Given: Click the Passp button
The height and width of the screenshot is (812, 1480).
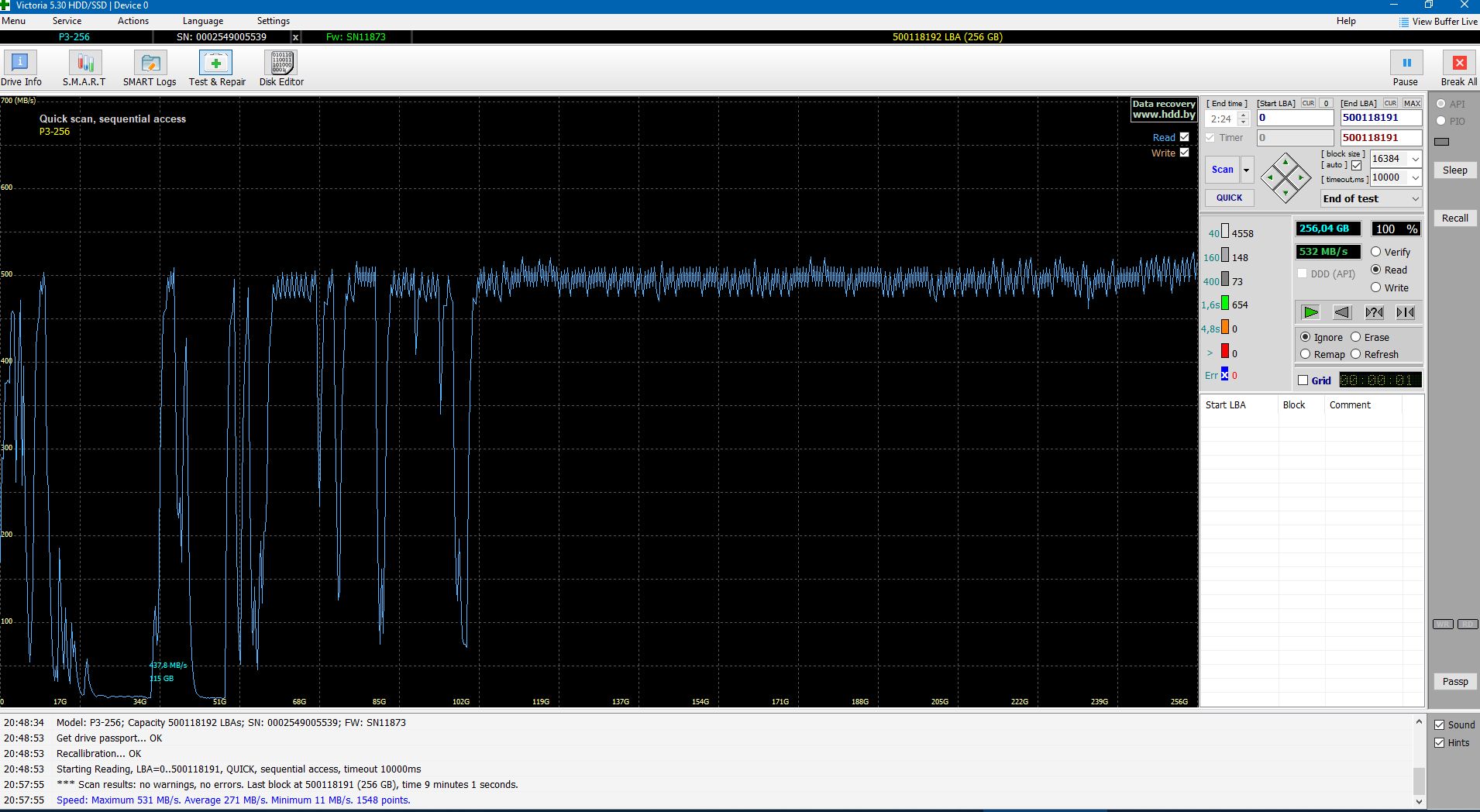Looking at the screenshot, I should click(x=1454, y=682).
